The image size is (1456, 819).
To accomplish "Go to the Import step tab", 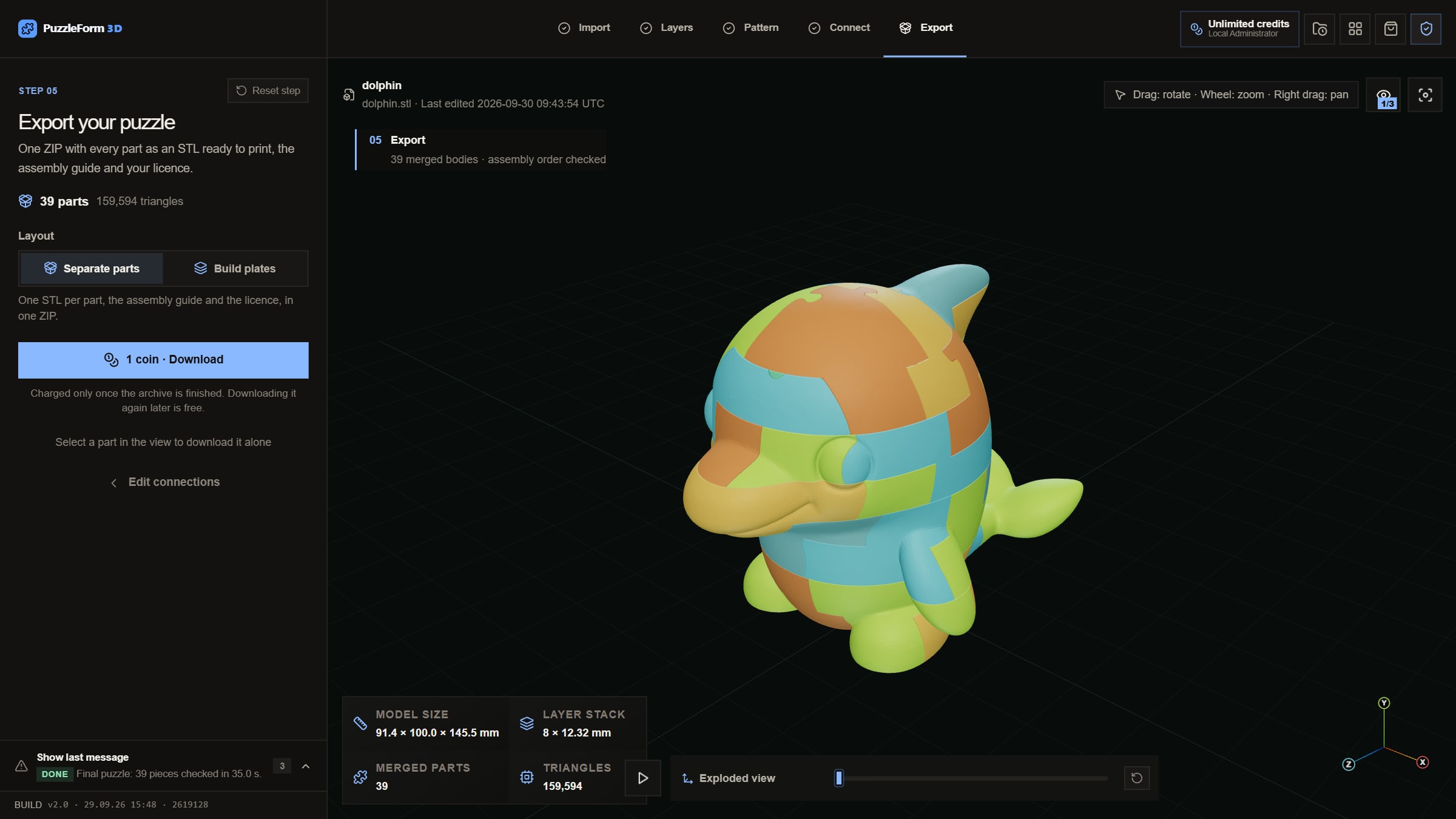I will pyautogui.click(x=584, y=28).
